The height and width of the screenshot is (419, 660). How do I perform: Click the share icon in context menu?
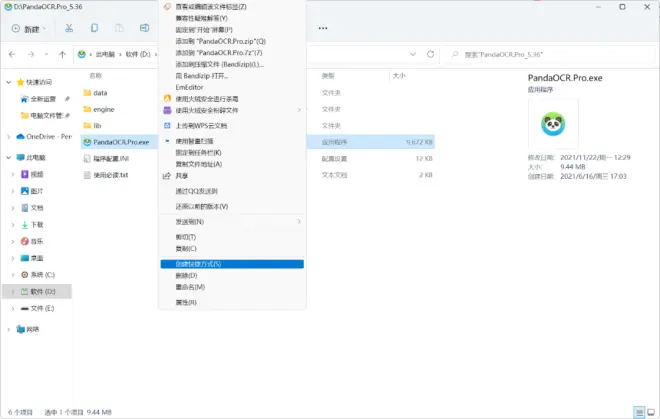[167, 176]
